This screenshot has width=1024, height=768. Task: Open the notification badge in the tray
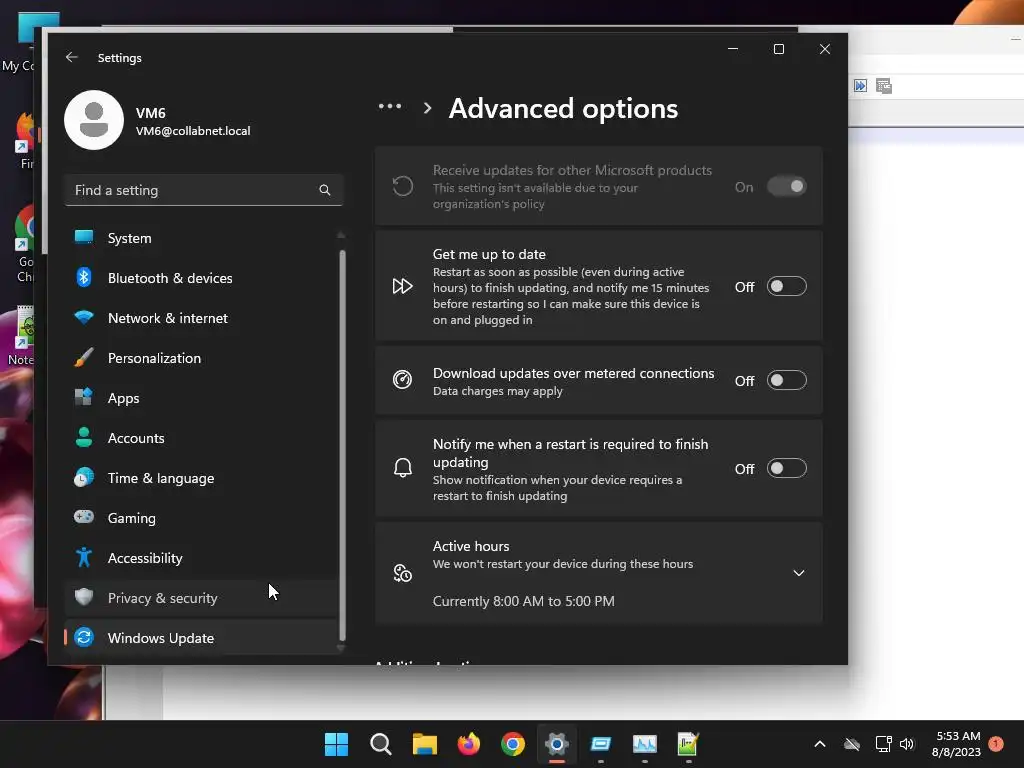click(996, 743)
